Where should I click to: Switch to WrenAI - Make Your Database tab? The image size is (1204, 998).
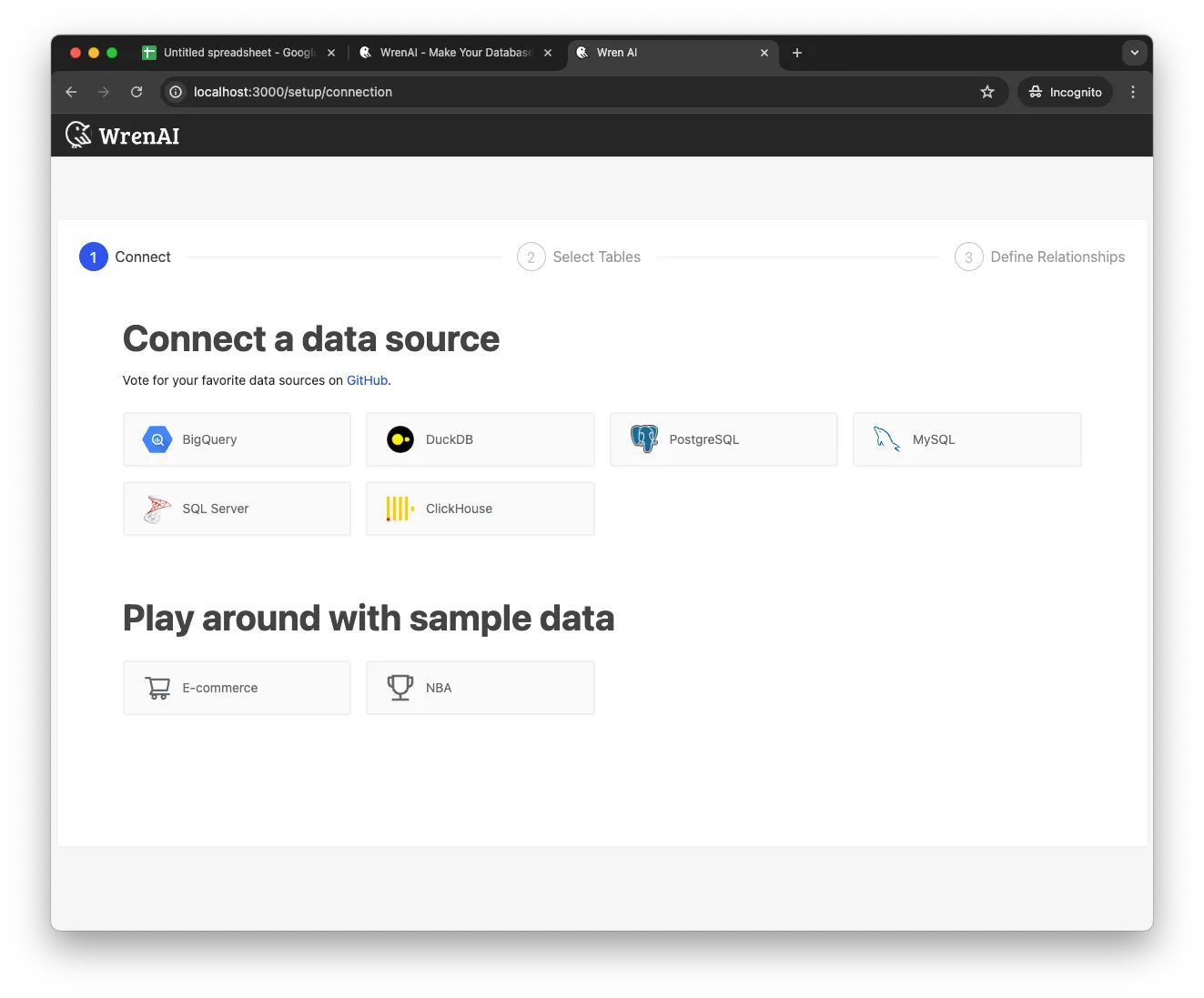click(x=456, y=53)
